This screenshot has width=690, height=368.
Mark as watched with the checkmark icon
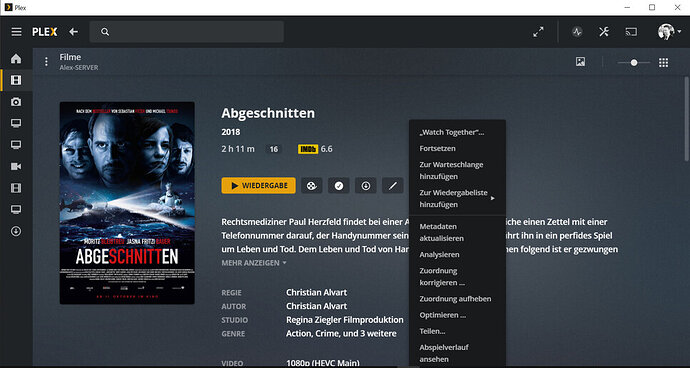coord(339,186)
